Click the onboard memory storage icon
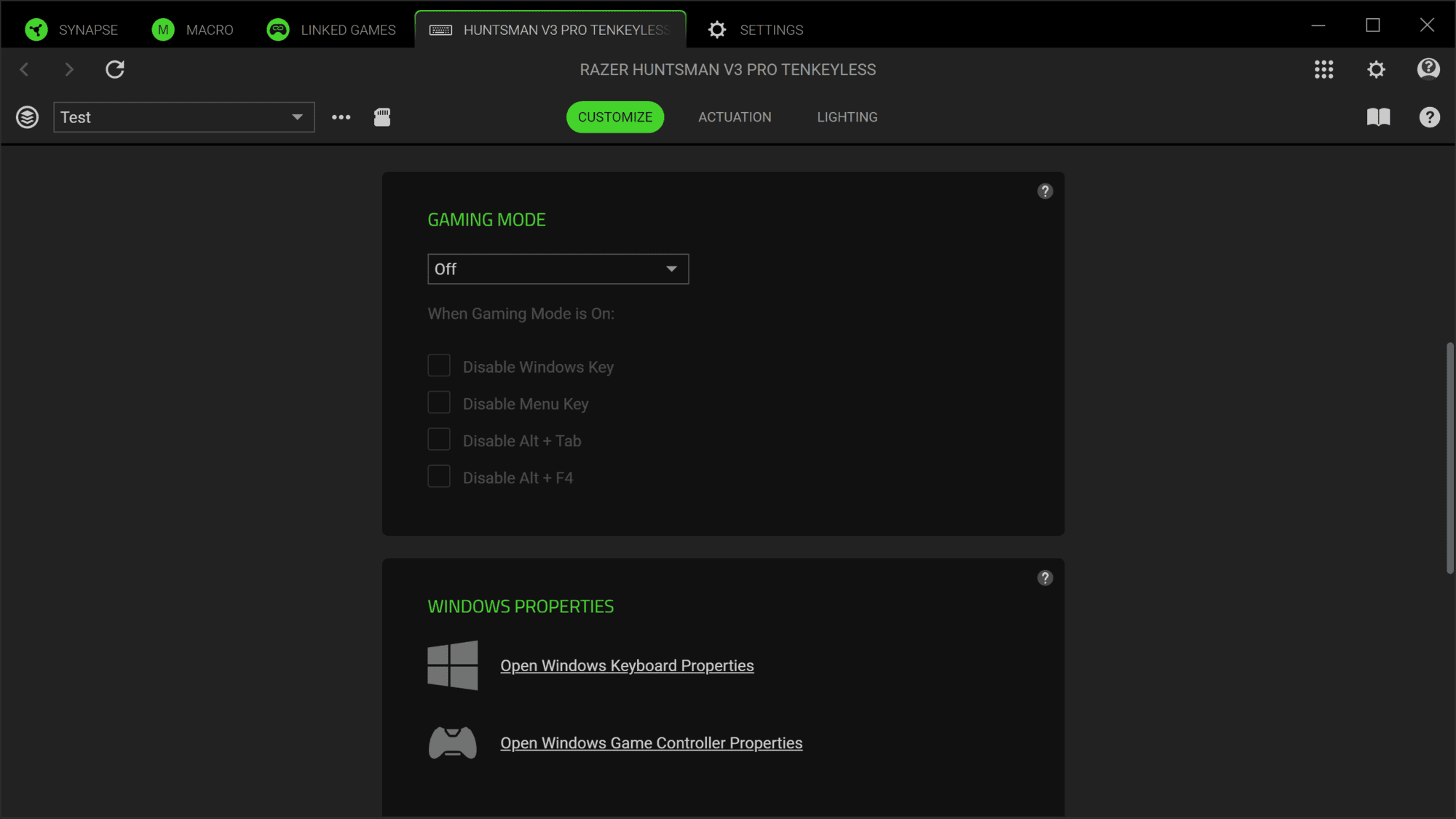 click(x=382, y=117)
